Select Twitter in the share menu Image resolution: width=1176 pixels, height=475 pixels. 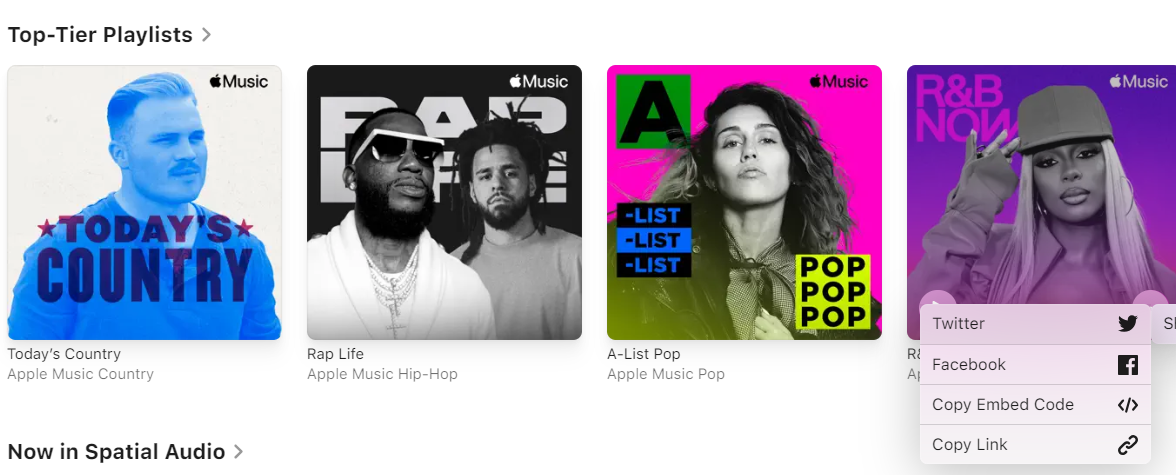[x=1035, y=324]
